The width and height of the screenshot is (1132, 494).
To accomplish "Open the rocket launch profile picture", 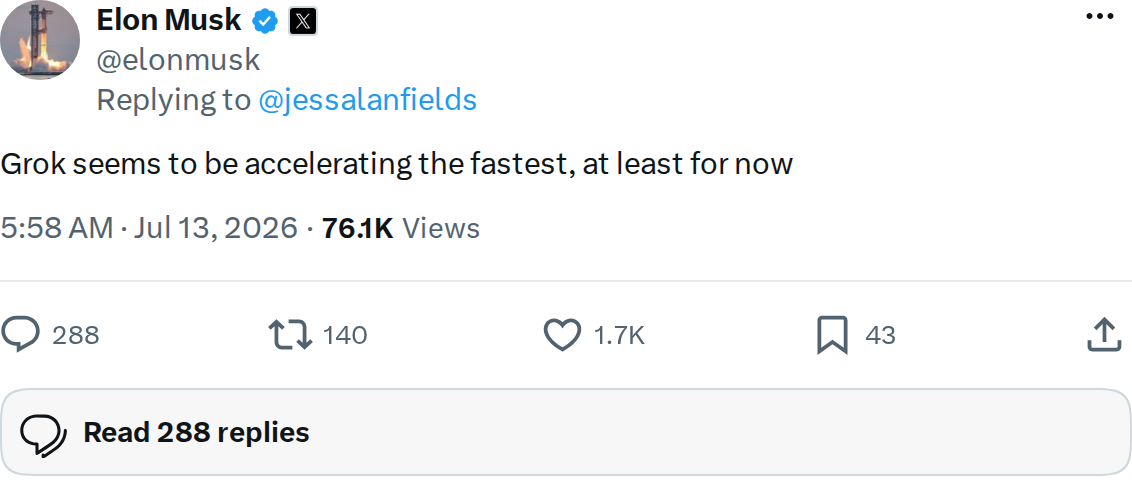I will click(x=40, y=40).
